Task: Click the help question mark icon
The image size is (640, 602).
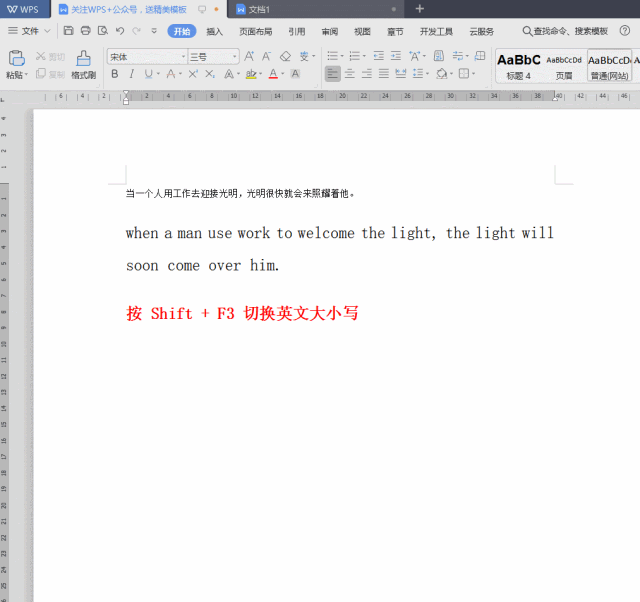Action: pos(625,30)
